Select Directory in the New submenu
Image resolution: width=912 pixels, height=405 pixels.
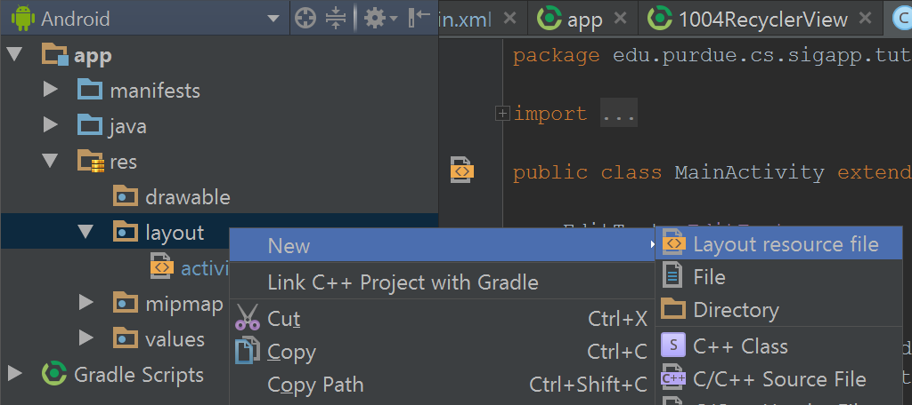click(779, 310)
